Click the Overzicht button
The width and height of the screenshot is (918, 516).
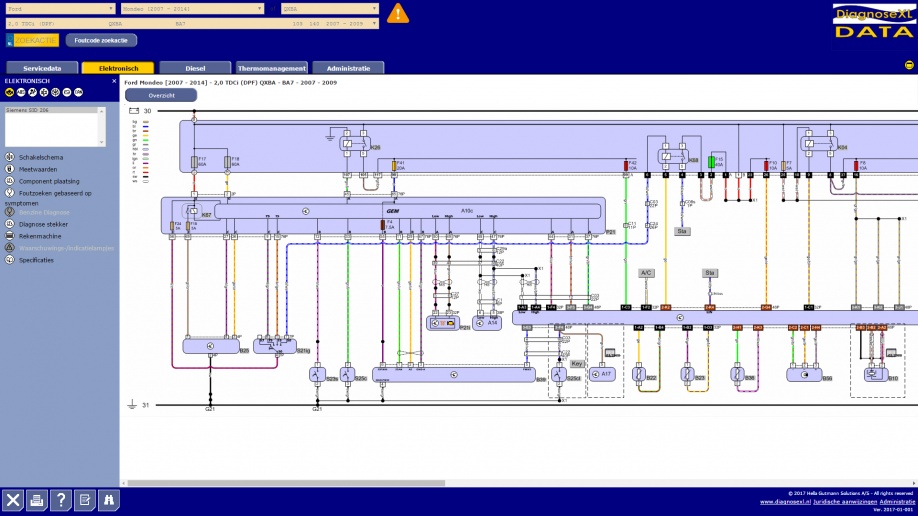[x=161, y=95]
